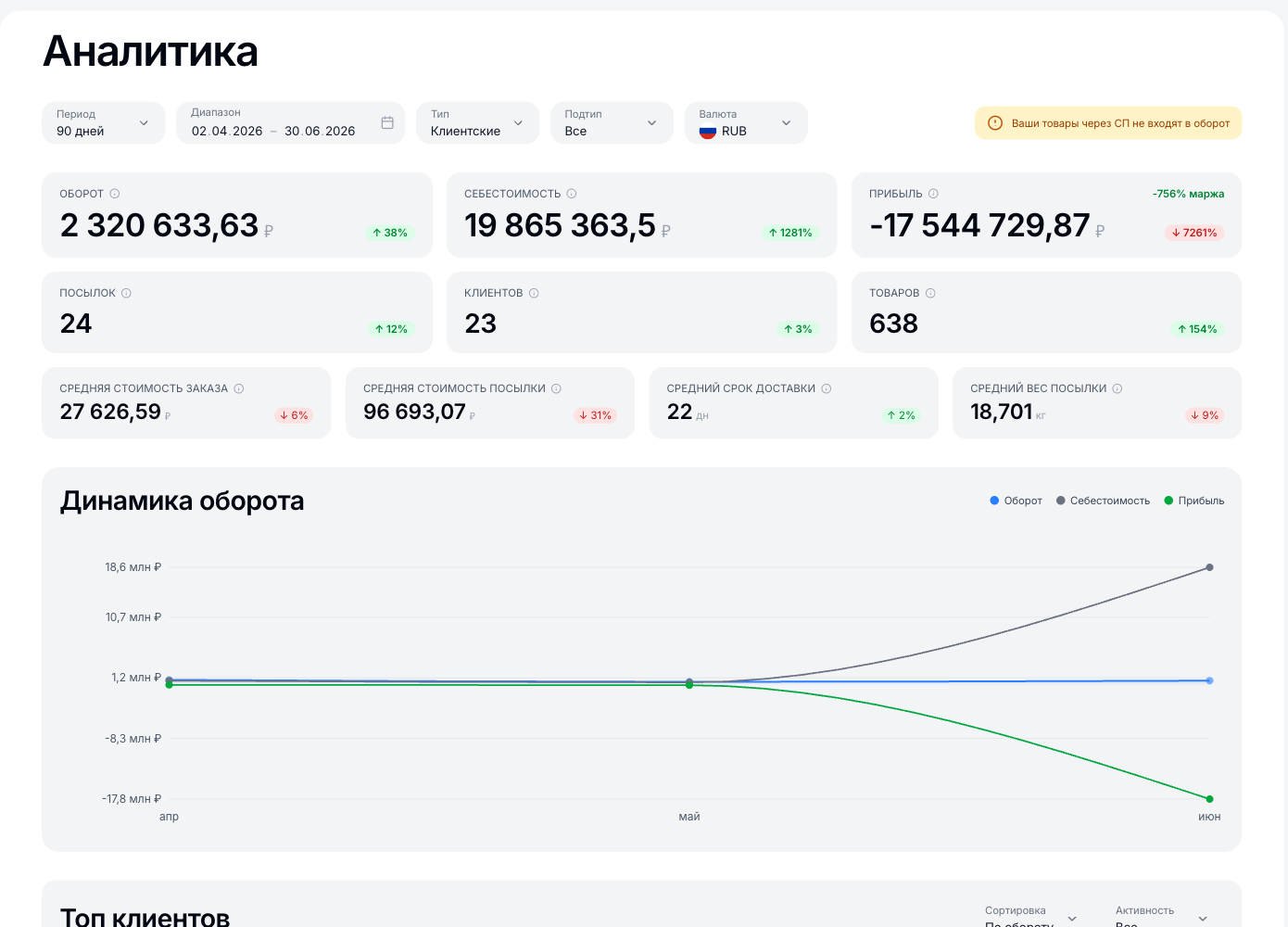The width and height of the screenshot is (1288, 927).
Task: Click the green Прибыль data point for май
Action: (x=689, y=685)
